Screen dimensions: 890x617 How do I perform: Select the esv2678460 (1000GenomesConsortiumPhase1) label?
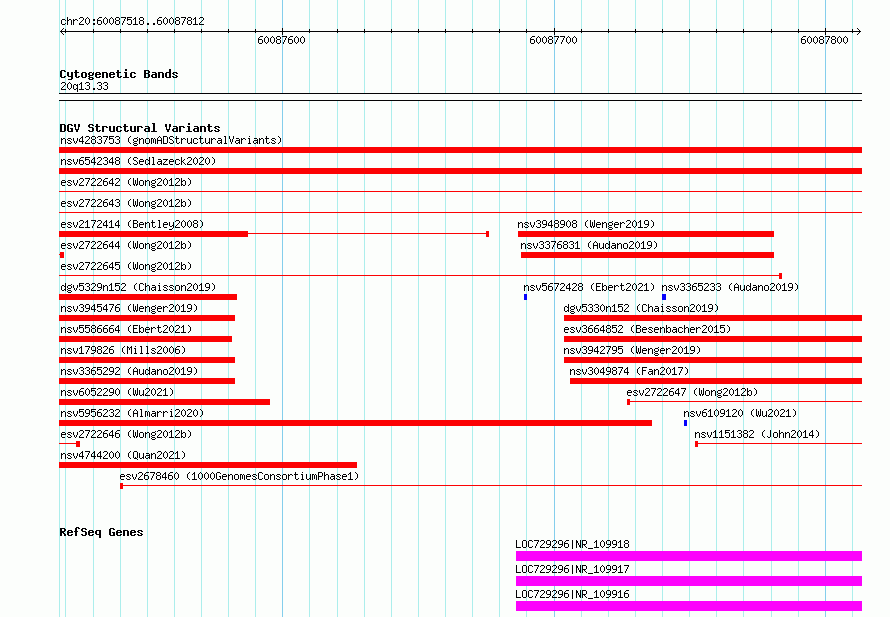click(x=240, y=476)
